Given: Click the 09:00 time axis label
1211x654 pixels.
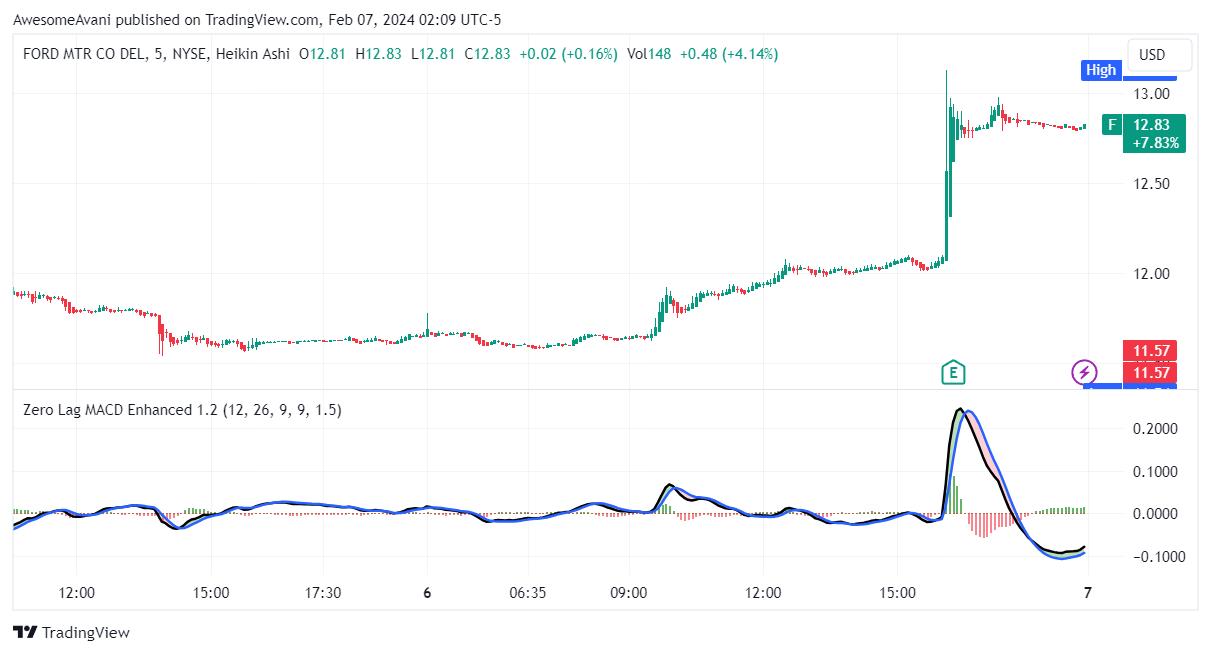Looking at the screenshot, I should pos(629,593).
